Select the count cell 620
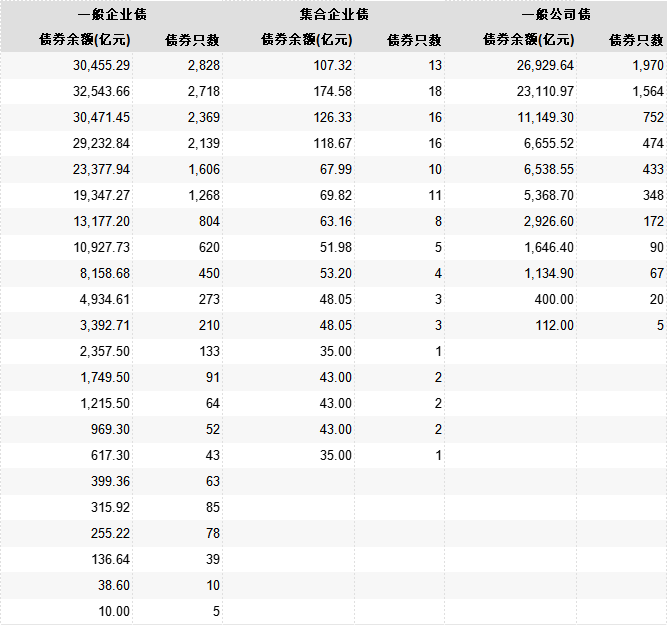 click(209, 247)
